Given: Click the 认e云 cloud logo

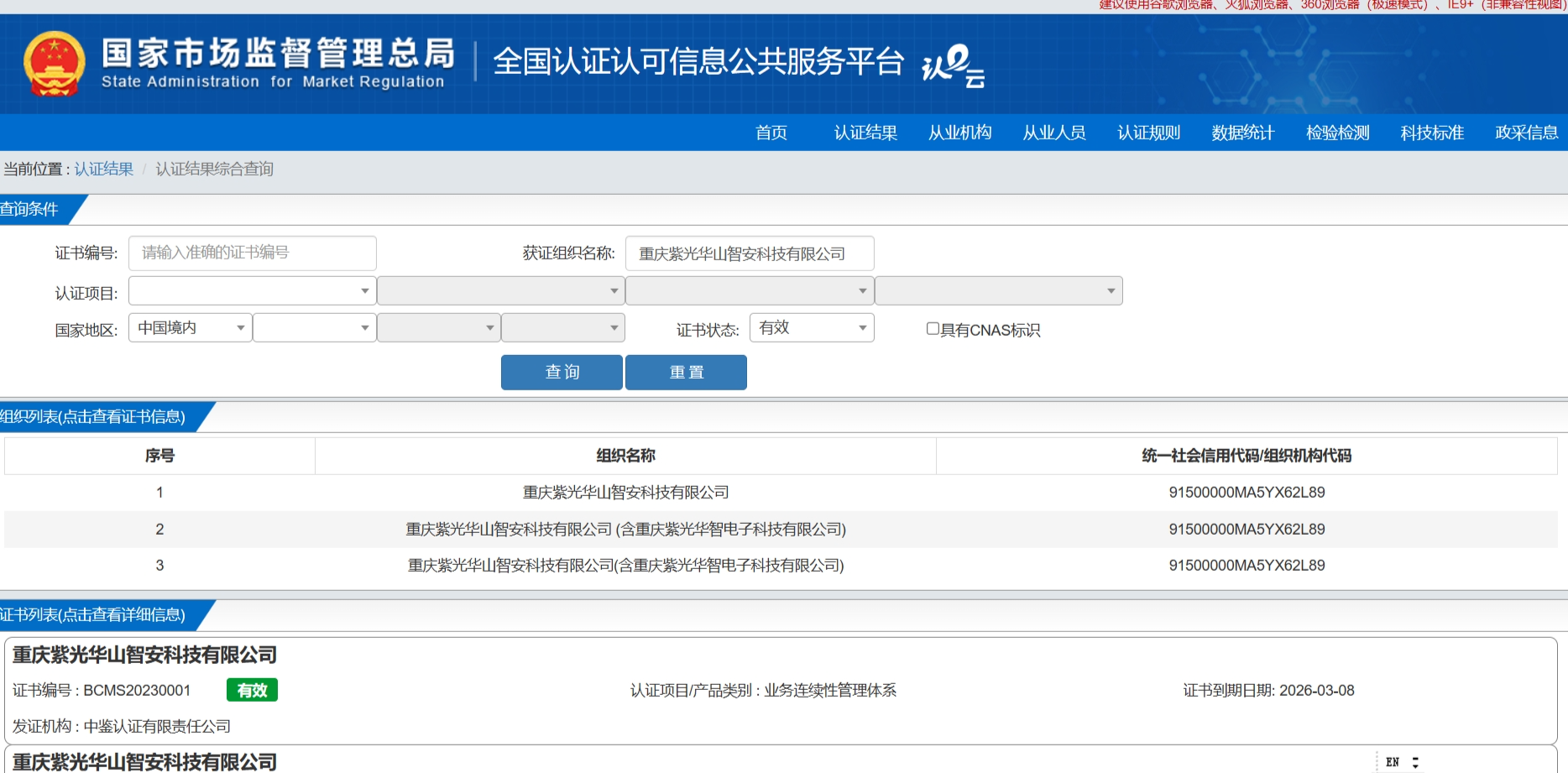Looking at the screenshot, I should [x=954, y=65].
